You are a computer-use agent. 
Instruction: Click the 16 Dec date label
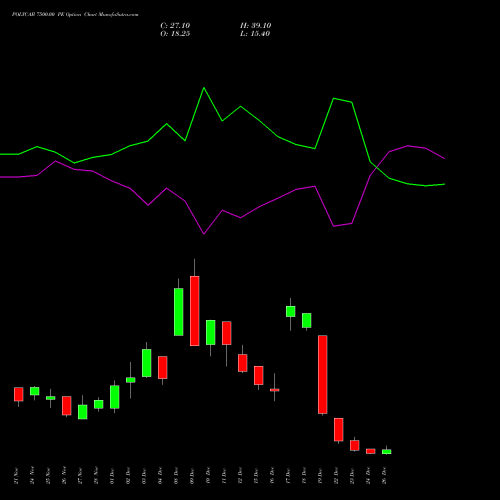tap(272, 476)
